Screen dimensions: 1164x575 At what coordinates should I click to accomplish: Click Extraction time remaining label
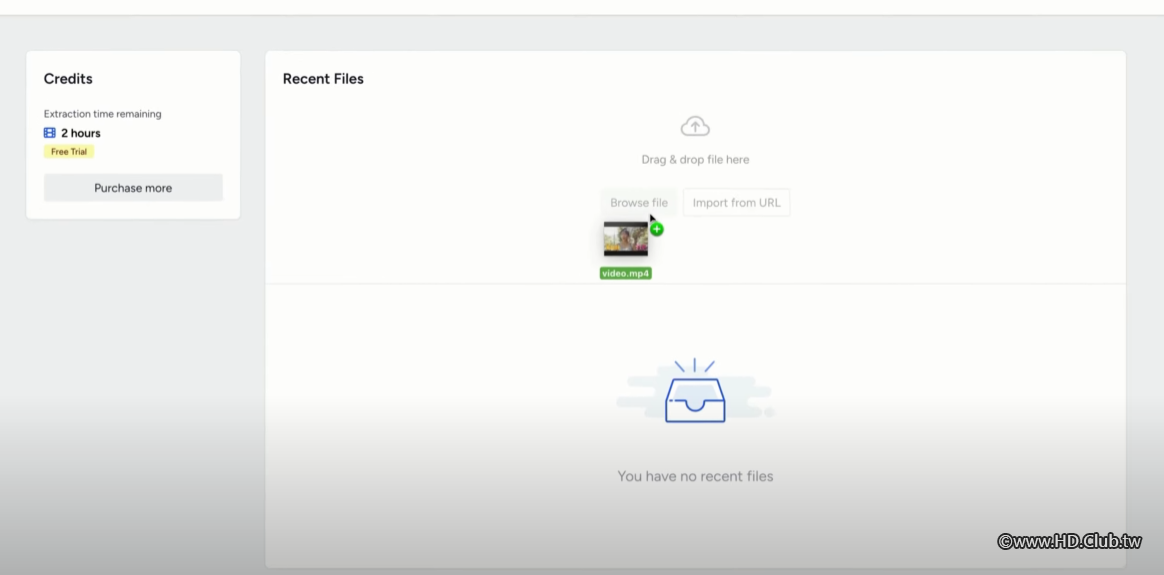click(102, 114)
